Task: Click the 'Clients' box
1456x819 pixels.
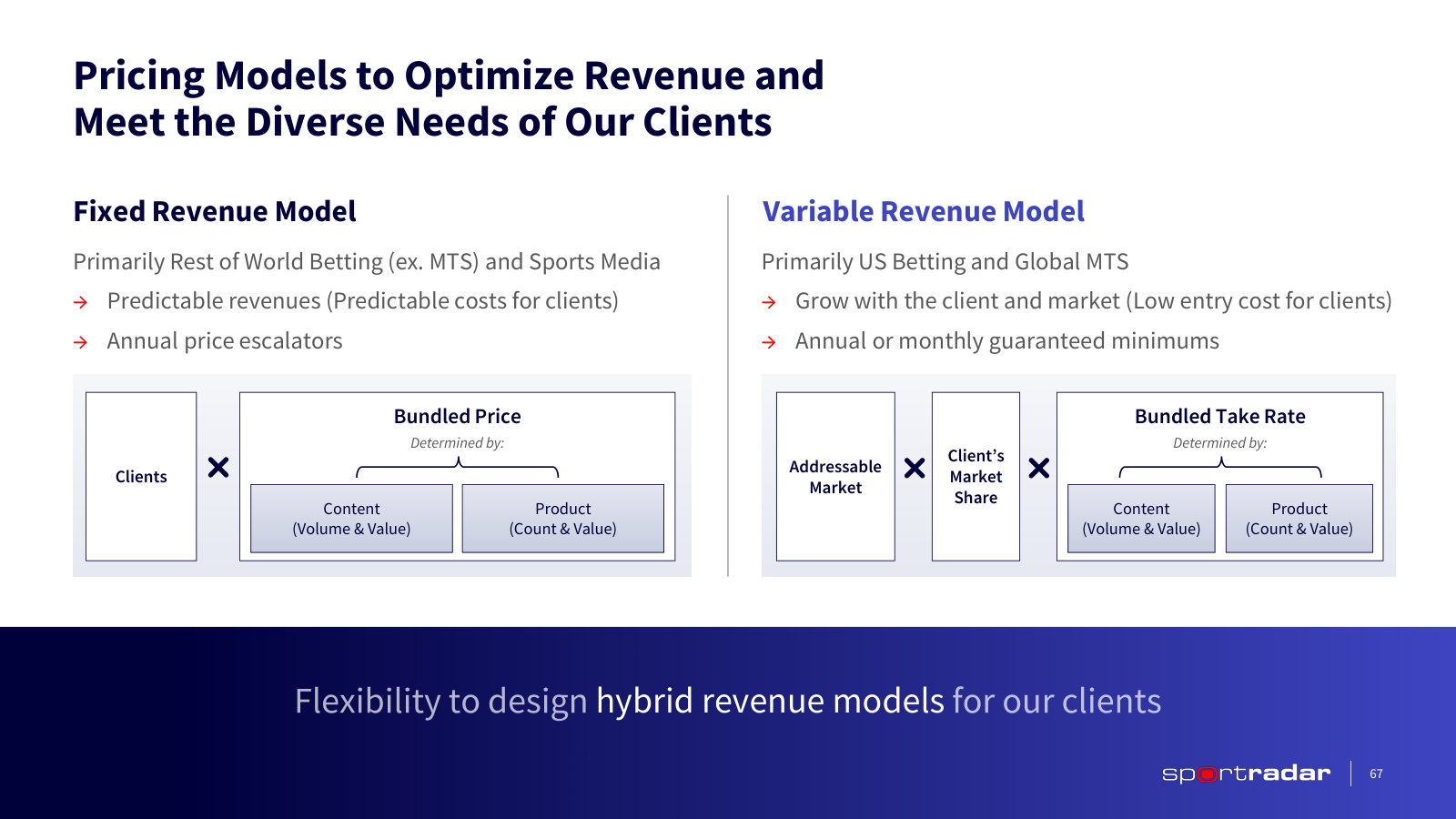Action: click(x=141, y=477)
